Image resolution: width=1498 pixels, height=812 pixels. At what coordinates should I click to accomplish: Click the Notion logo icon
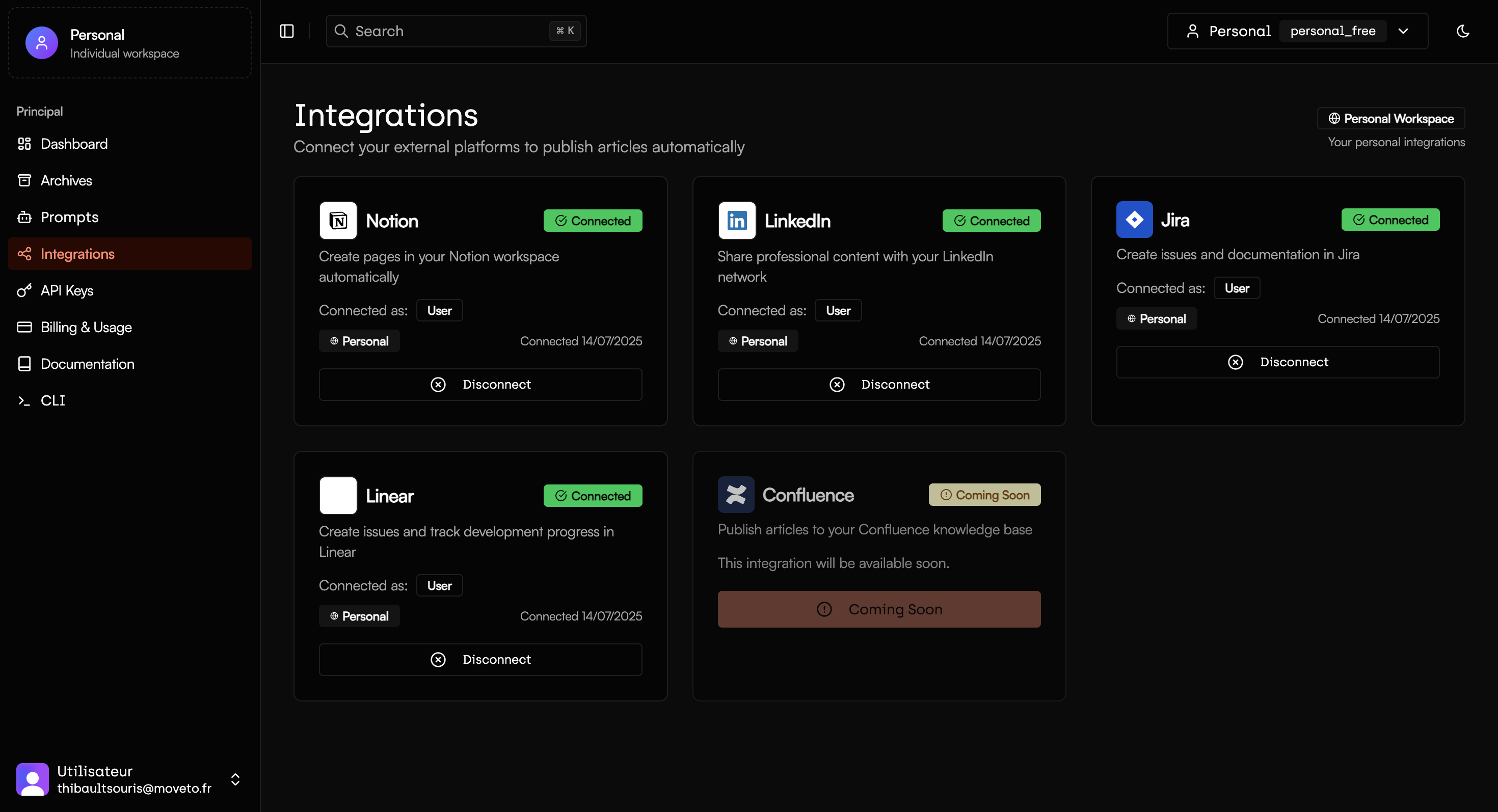coord(338,220)
